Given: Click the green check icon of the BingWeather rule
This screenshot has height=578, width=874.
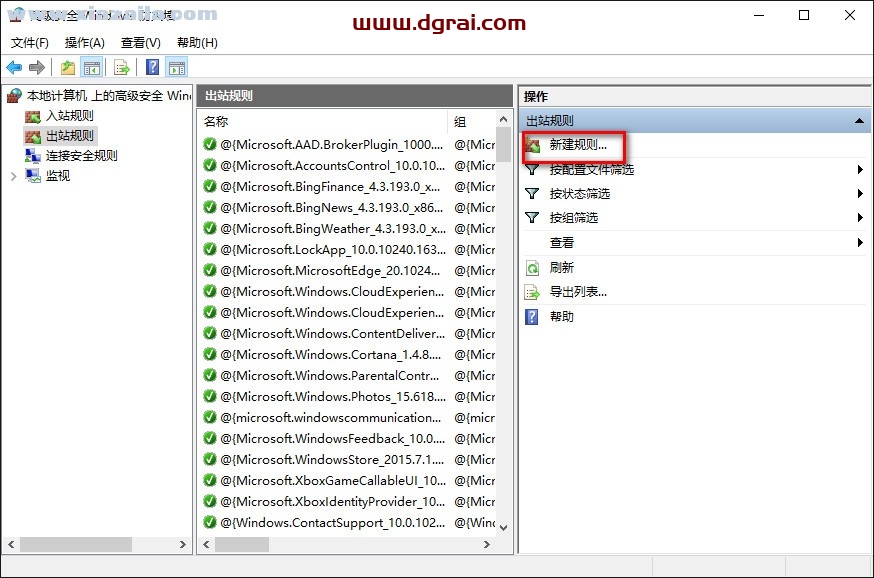Looking at the screenshot, I should pos(210,229).
